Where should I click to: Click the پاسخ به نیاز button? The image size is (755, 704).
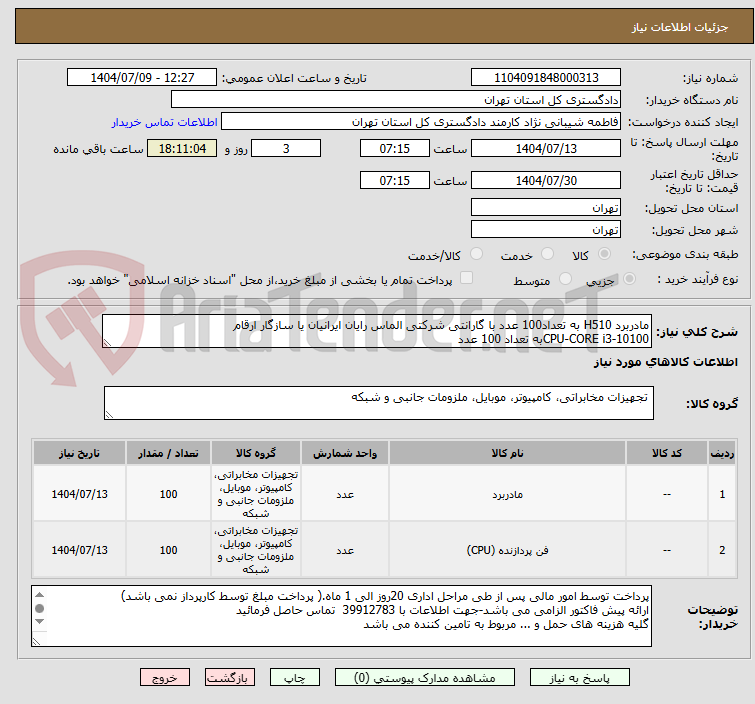point(580,678)
